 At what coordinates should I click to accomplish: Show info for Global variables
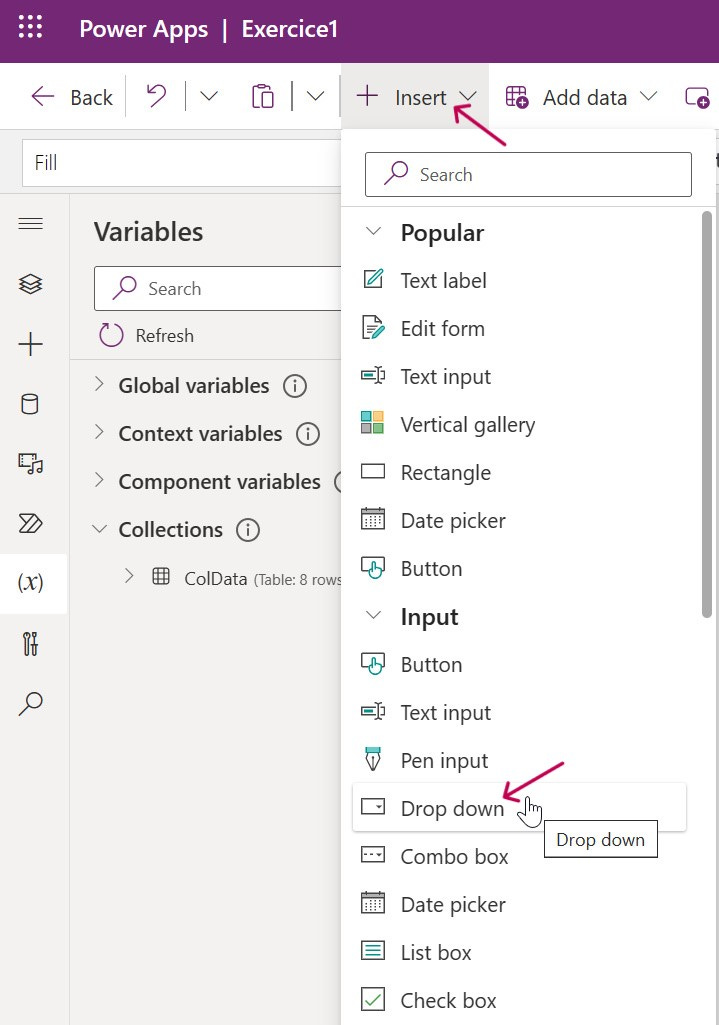pyautogui.click(x=295, y=386)
